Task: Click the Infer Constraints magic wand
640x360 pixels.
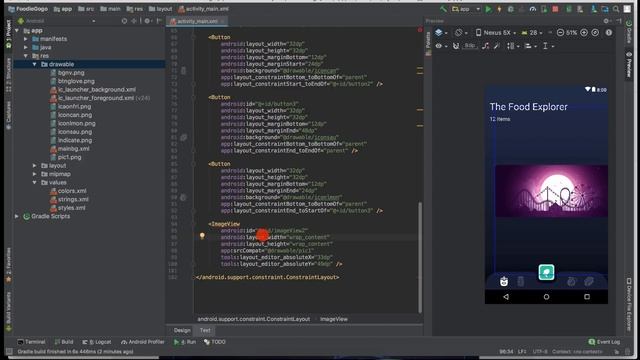Action: click(497, 46)
